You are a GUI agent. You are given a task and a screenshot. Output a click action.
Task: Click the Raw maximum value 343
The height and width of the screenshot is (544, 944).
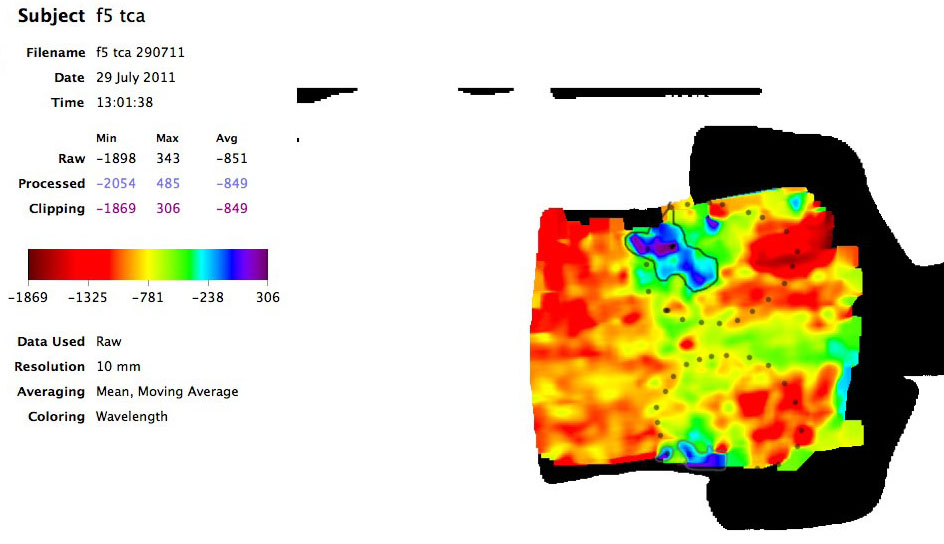167,159
